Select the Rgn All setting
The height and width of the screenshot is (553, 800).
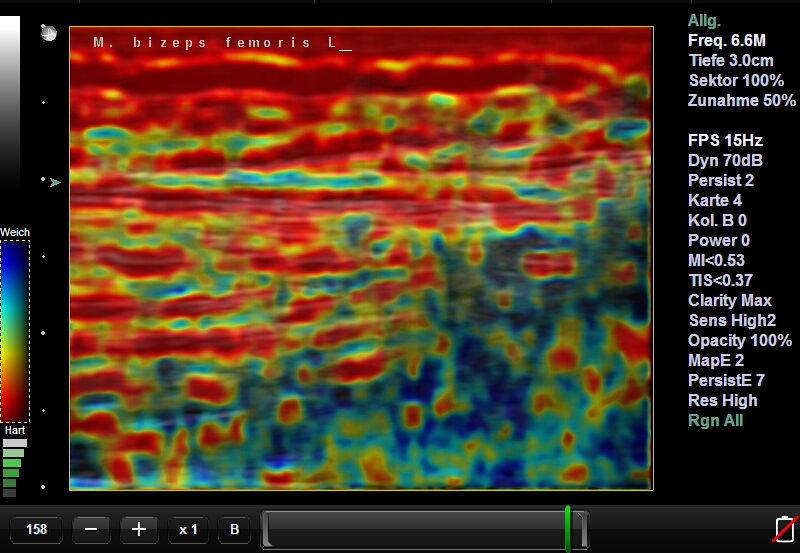[715, 420]
